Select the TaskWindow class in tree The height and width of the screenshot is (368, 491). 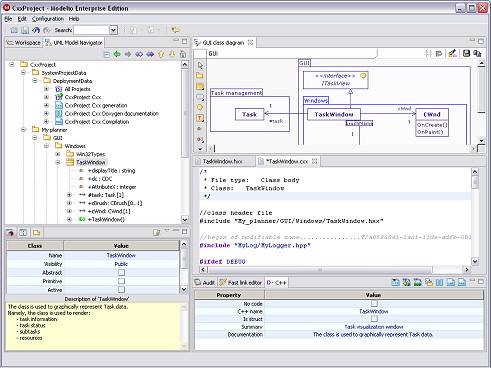91,162
